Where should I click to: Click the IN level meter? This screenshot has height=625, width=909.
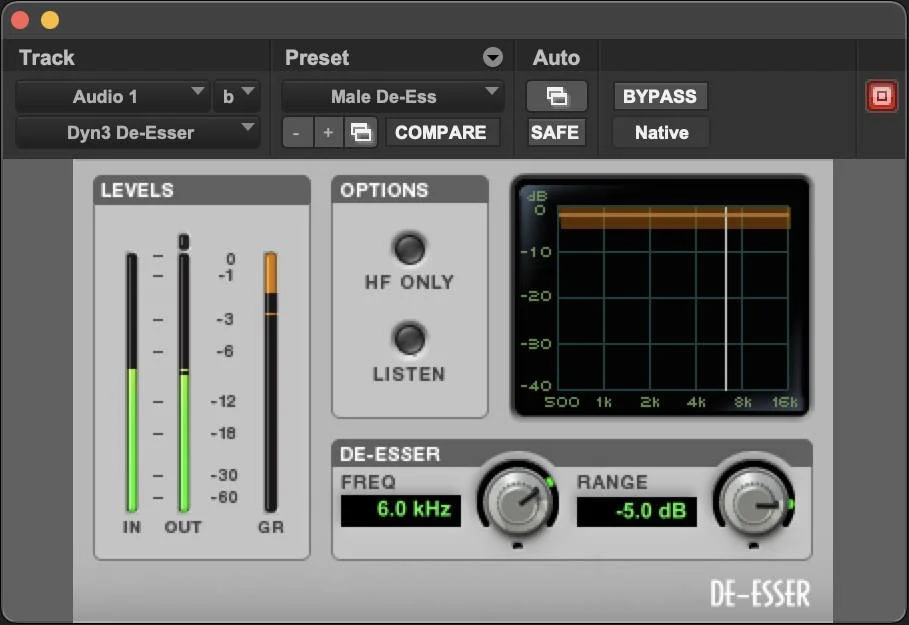pos(132,383)
